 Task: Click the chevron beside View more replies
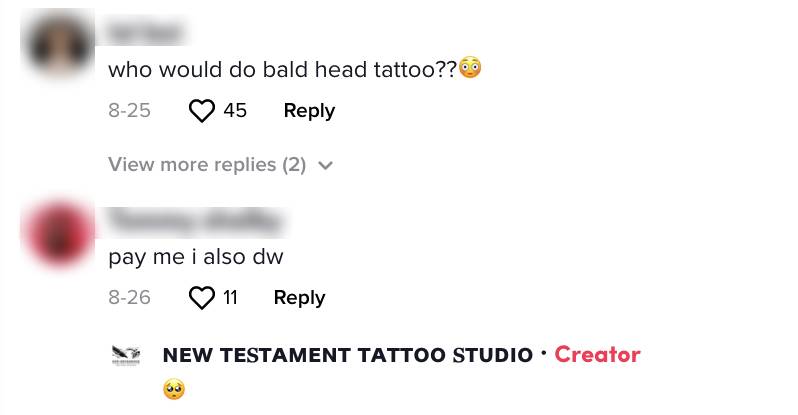[x=325, y=165]
